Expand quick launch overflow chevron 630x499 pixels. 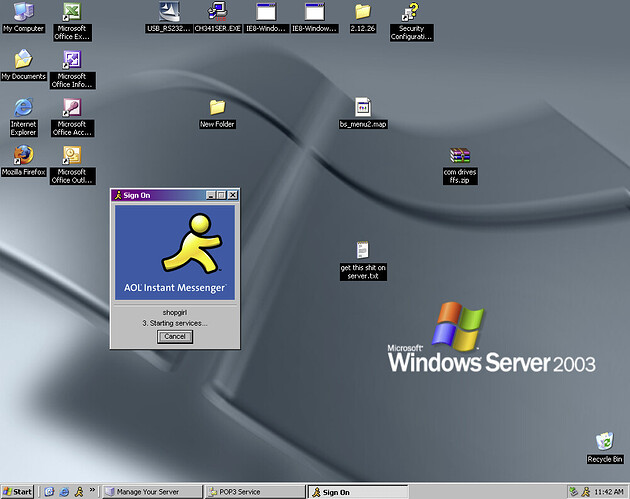(92, 490)
